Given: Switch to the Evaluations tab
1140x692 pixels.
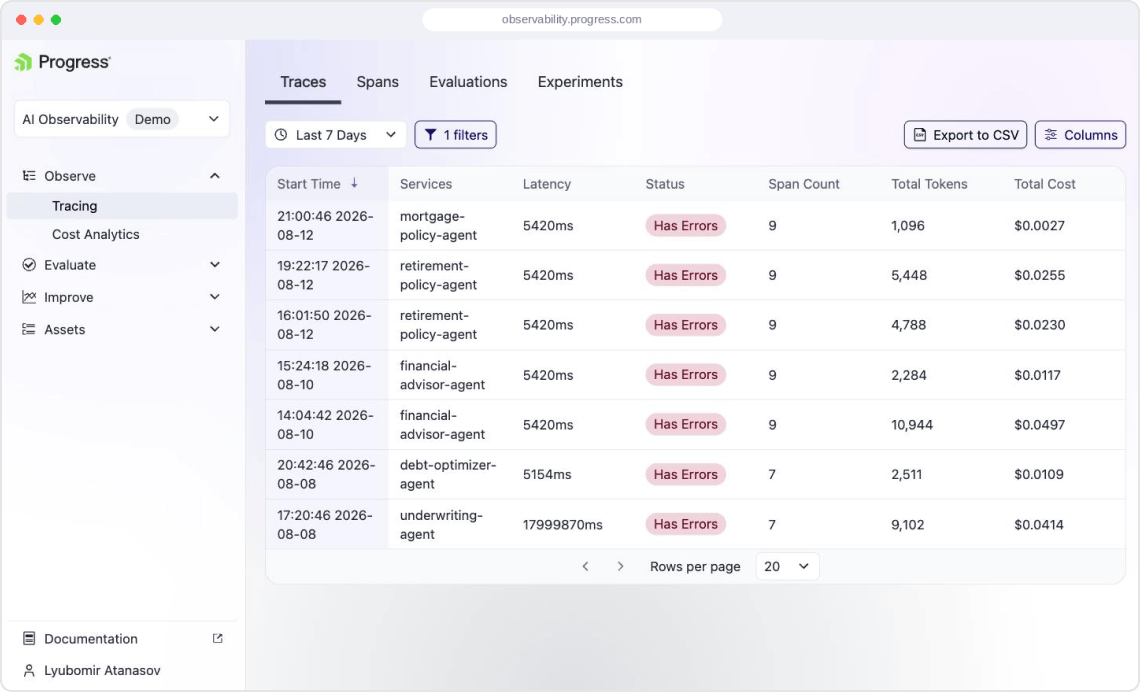Looking at the screenshot, I should pyautogui.click(x=468, y=82).
